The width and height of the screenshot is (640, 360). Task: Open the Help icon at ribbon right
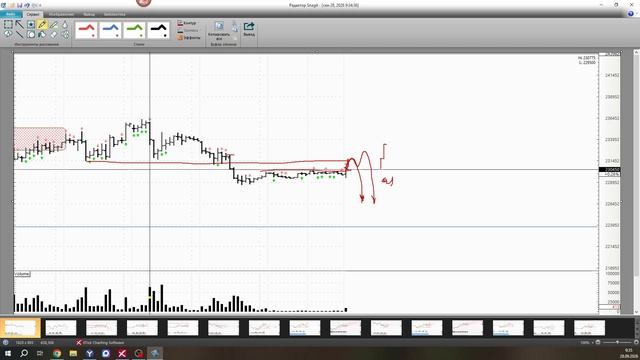point(631,14)
